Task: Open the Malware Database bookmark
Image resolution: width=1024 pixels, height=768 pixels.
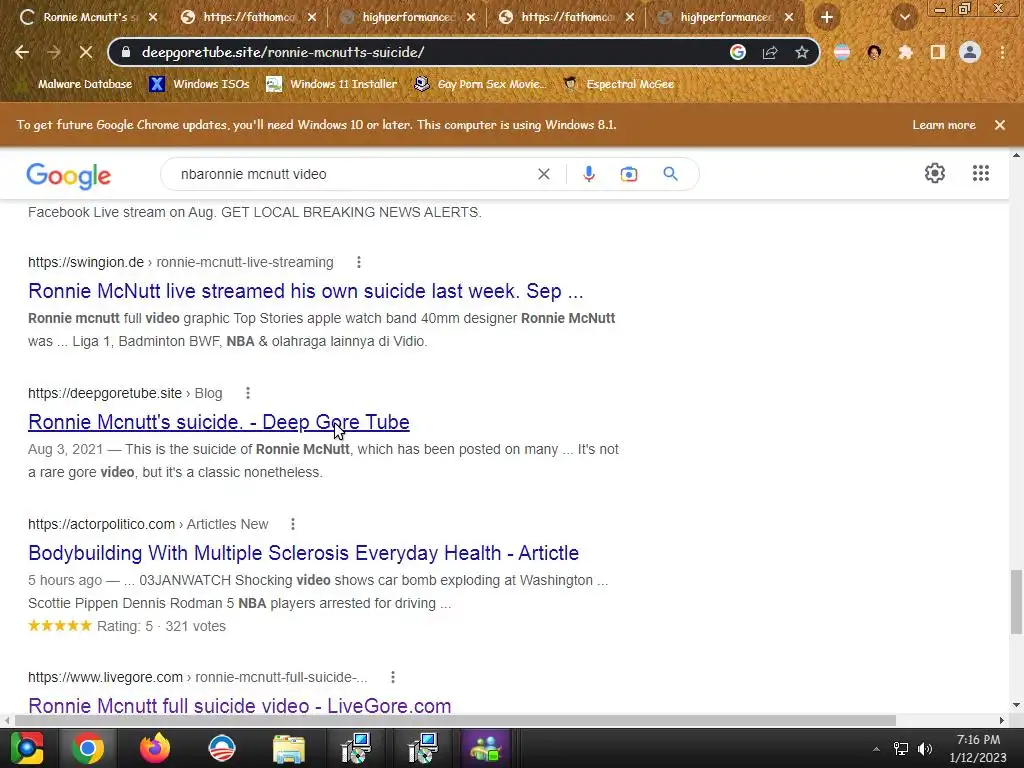Action: click(x=85, y=84)
